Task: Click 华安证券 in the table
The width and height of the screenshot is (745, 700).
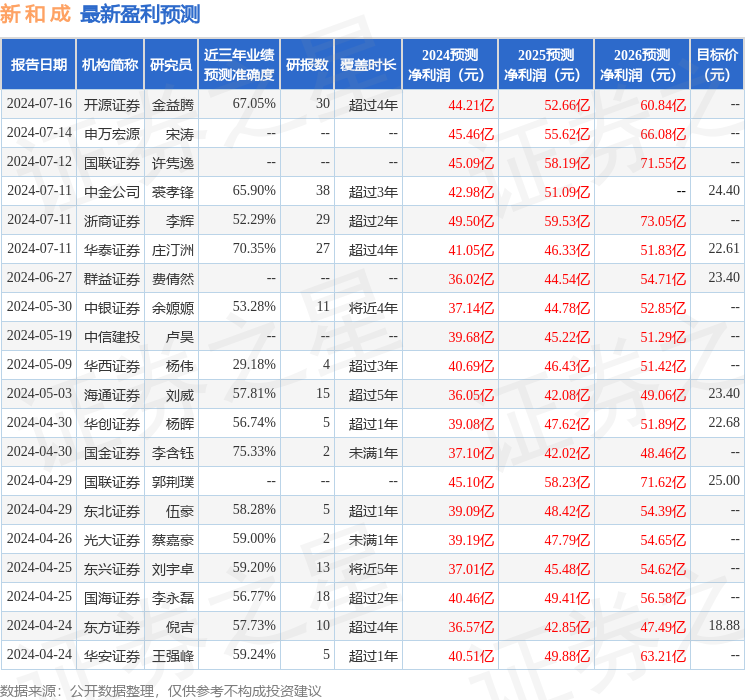Action: coord(112,656)
